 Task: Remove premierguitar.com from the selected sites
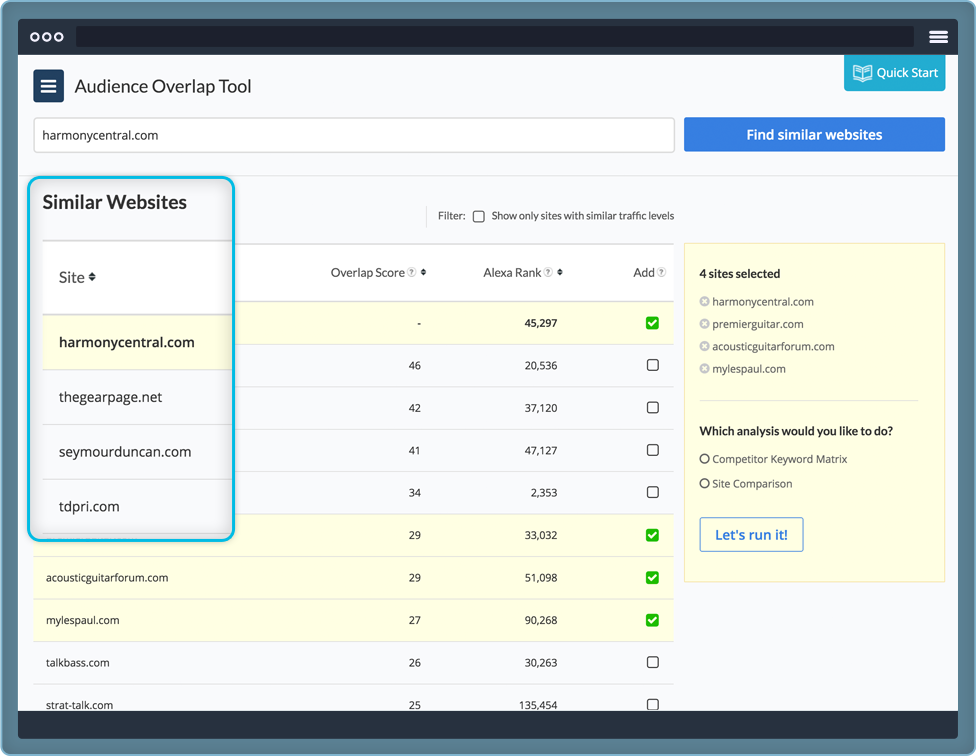705,324
